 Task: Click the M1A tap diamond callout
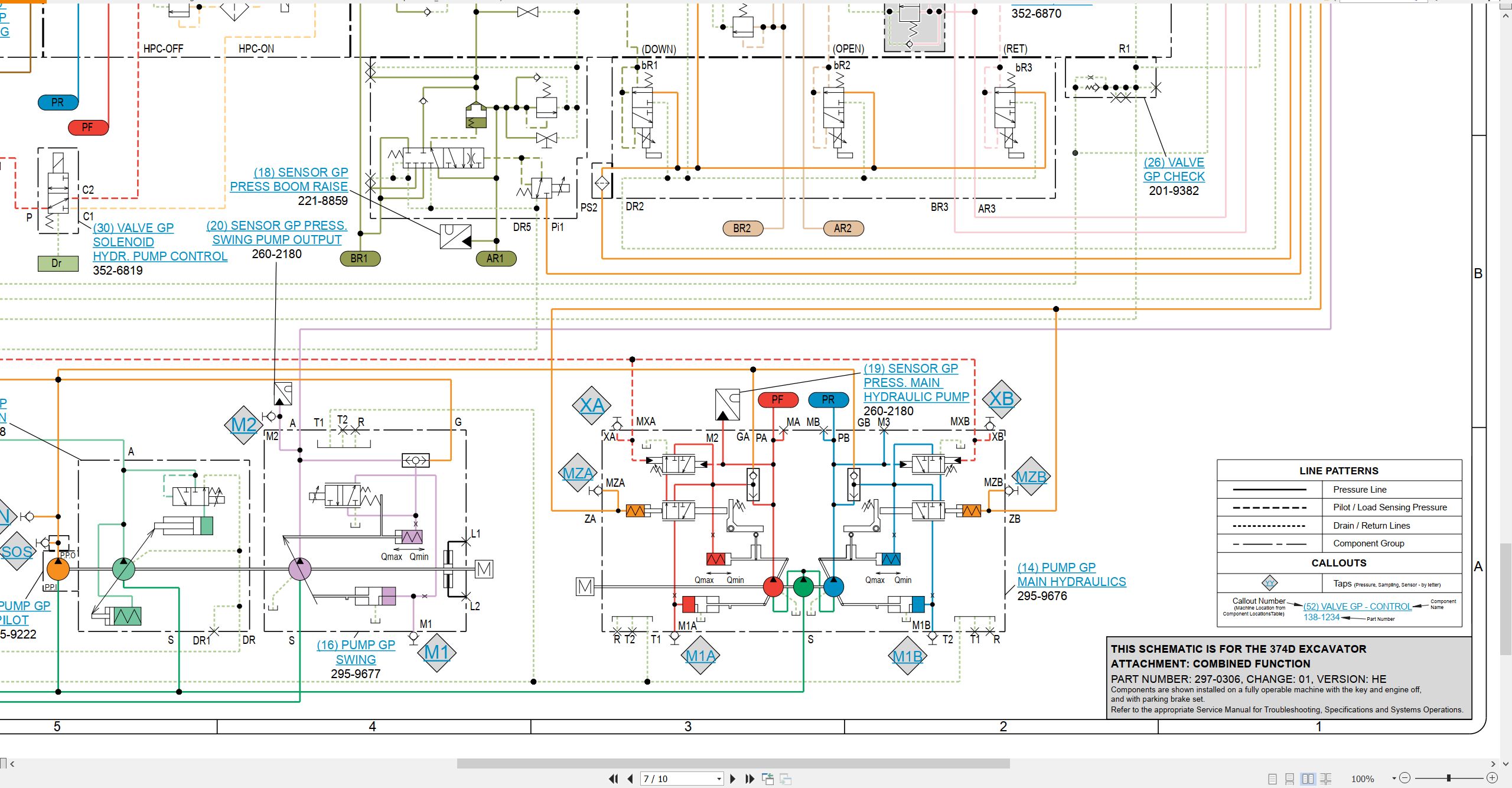coord(700,656)
